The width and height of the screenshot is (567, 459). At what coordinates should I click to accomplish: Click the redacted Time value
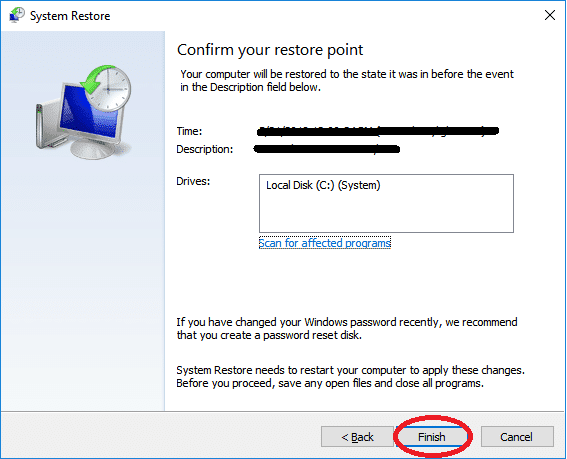378,131
